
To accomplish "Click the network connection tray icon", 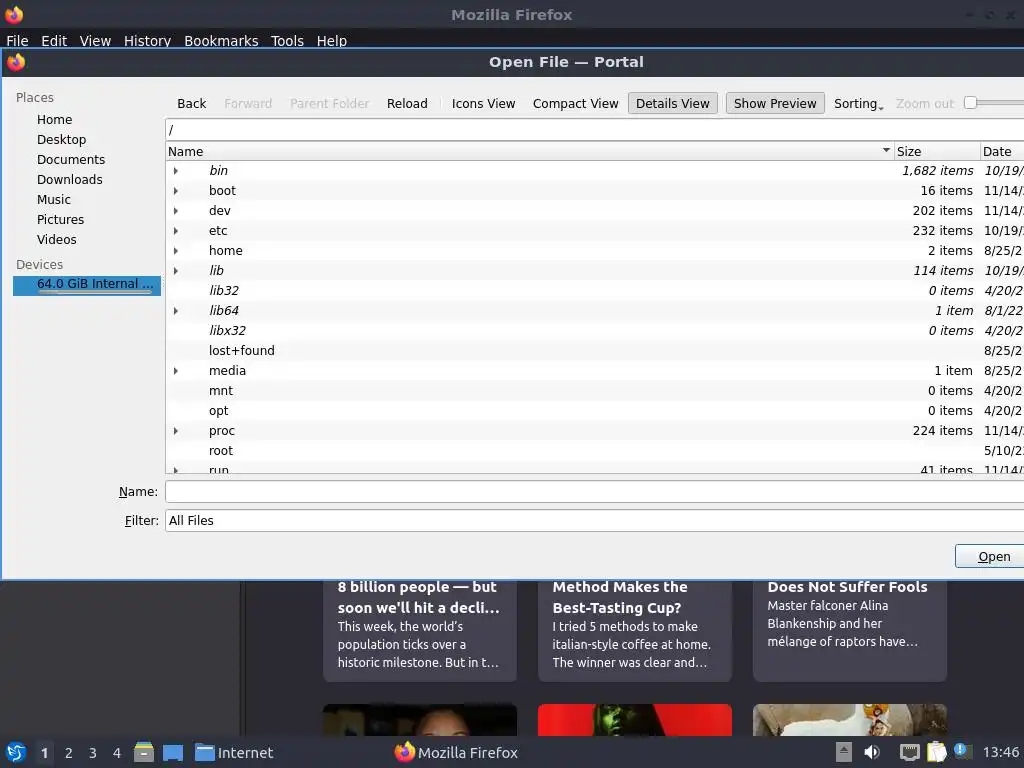I will (909, 752).
